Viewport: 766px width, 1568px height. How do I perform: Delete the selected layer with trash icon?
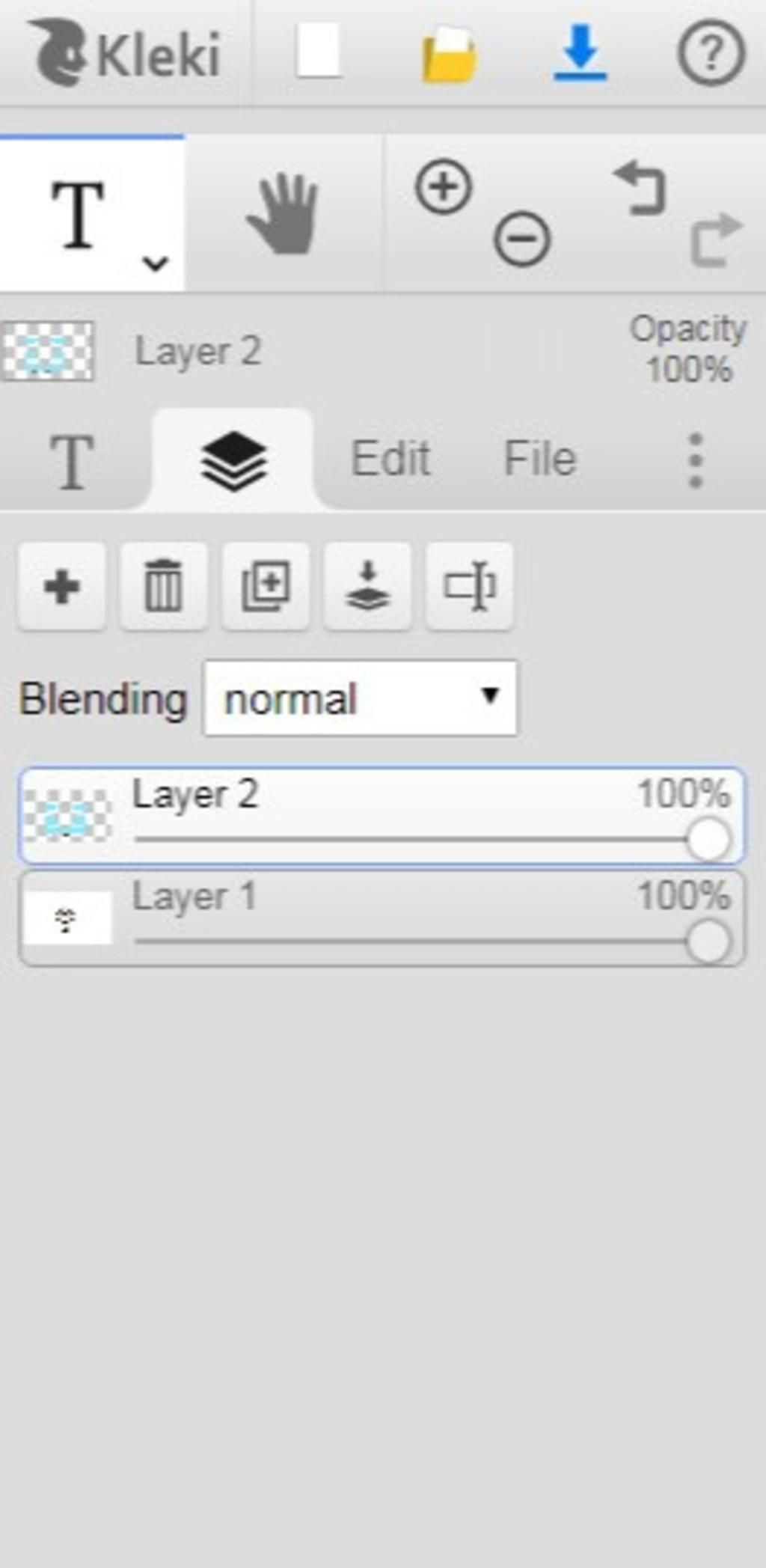click(164, 586)
